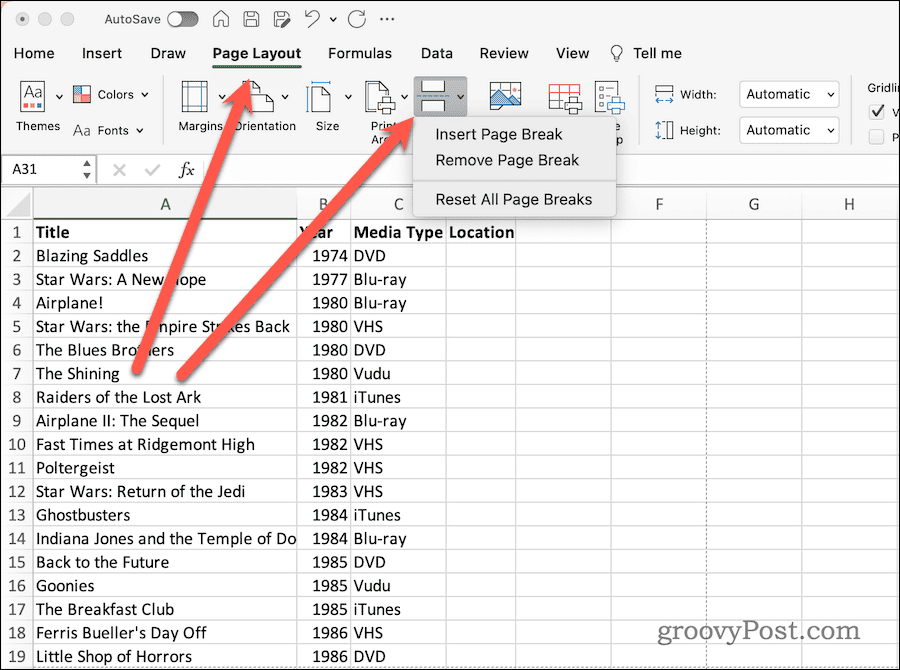The height and width of the screenshot is (670, 900).
Task: Open the Height Automatic dropdown
Action: click(x=789, y=130)
